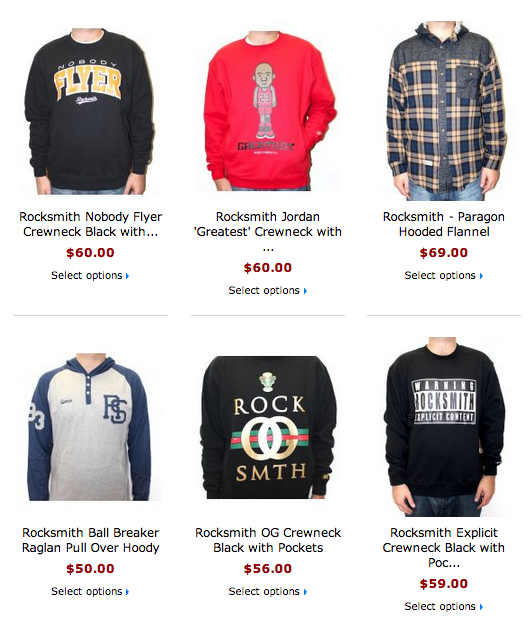Viewport: 530px width, 629px height.
Task: Open the plaid Paragon Hooded Flannel image
Action: click(x=444, y=111)
